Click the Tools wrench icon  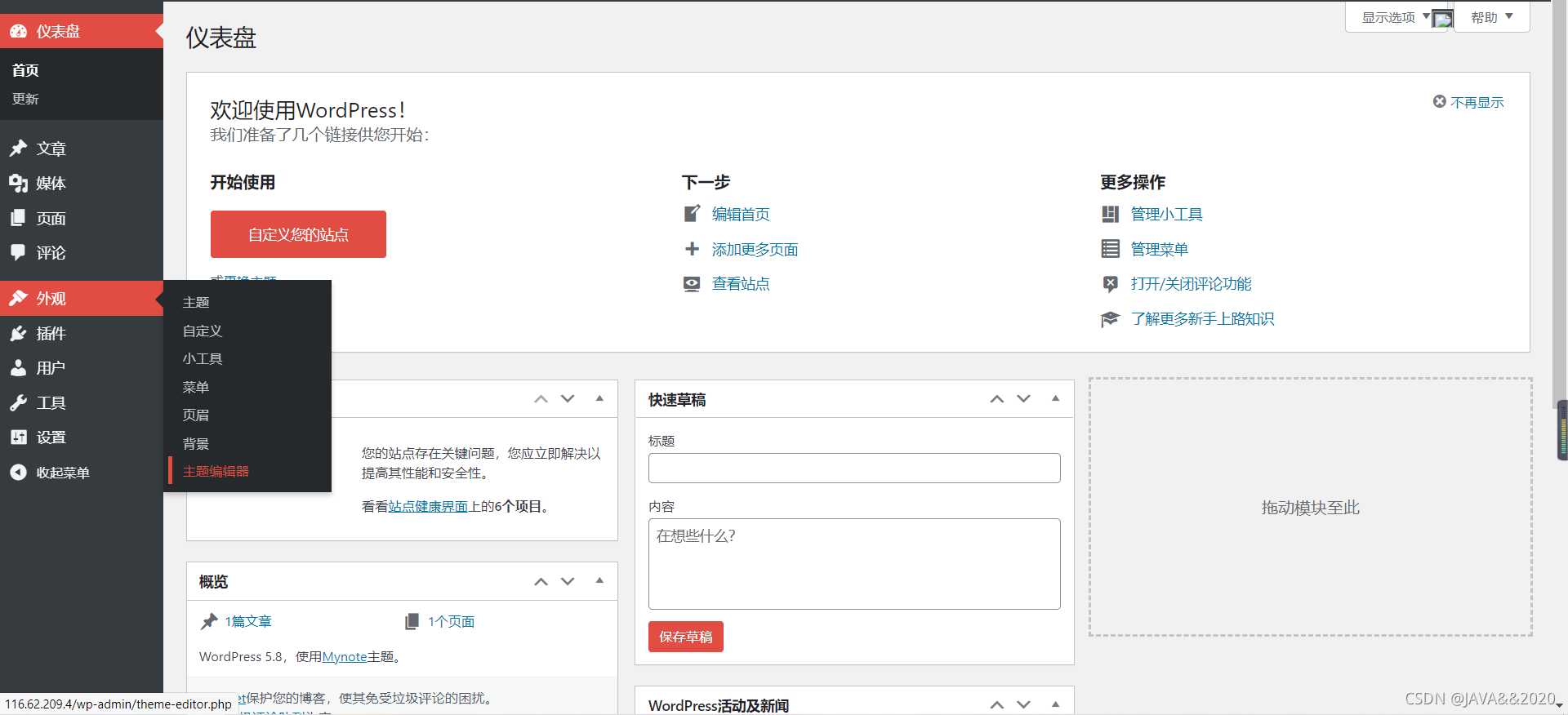[19, 402]
